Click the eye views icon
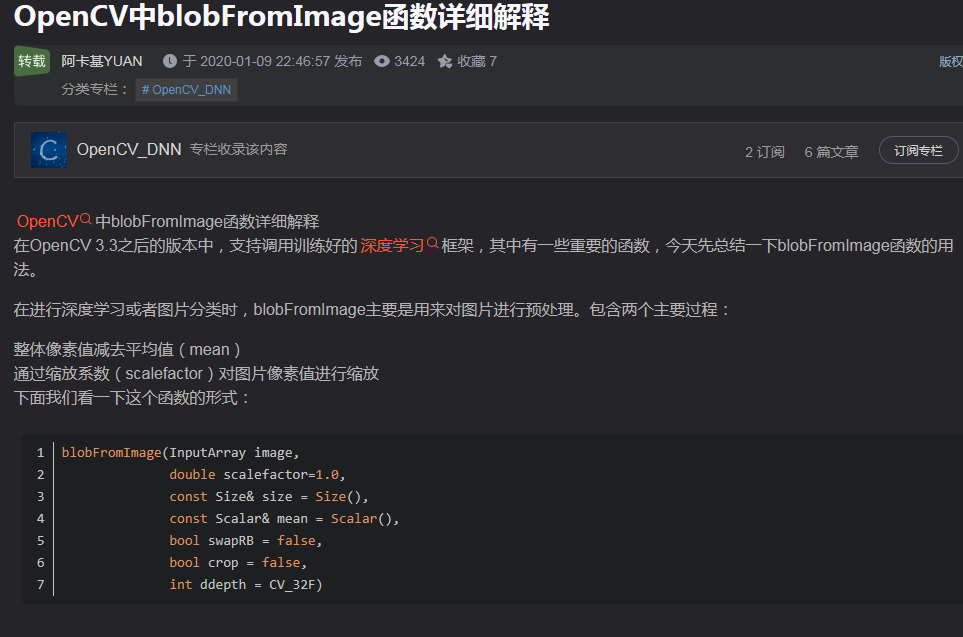This screenshot has height=637, width=963. pos(382,61)
